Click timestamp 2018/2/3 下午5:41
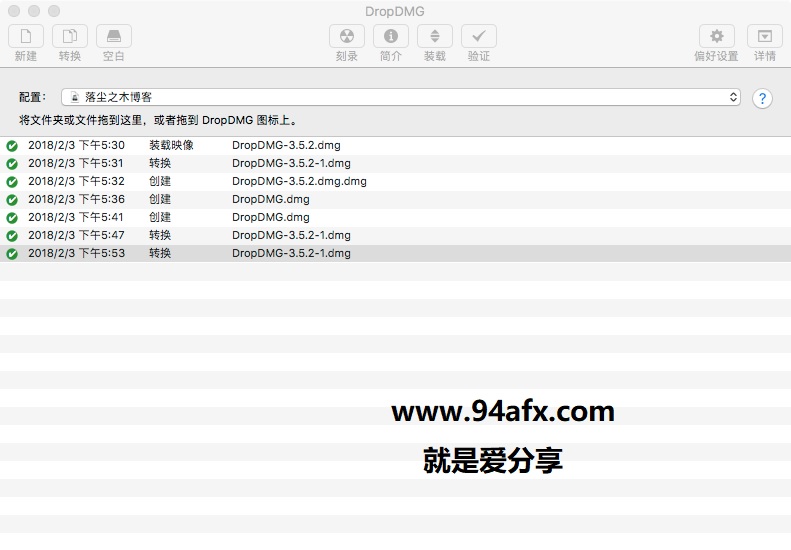791x550 pixels. 76,217
